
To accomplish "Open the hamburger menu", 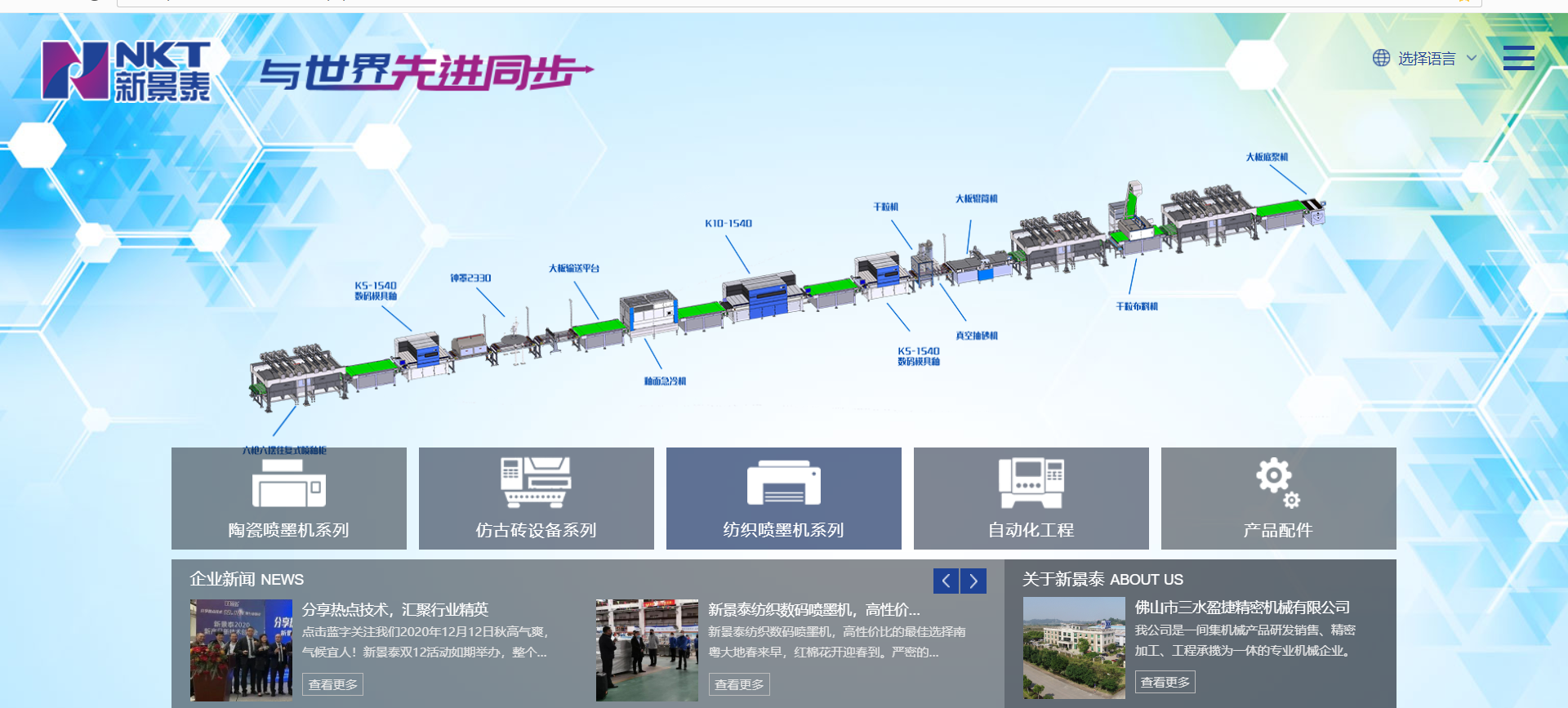I will tap(1518, 58).
